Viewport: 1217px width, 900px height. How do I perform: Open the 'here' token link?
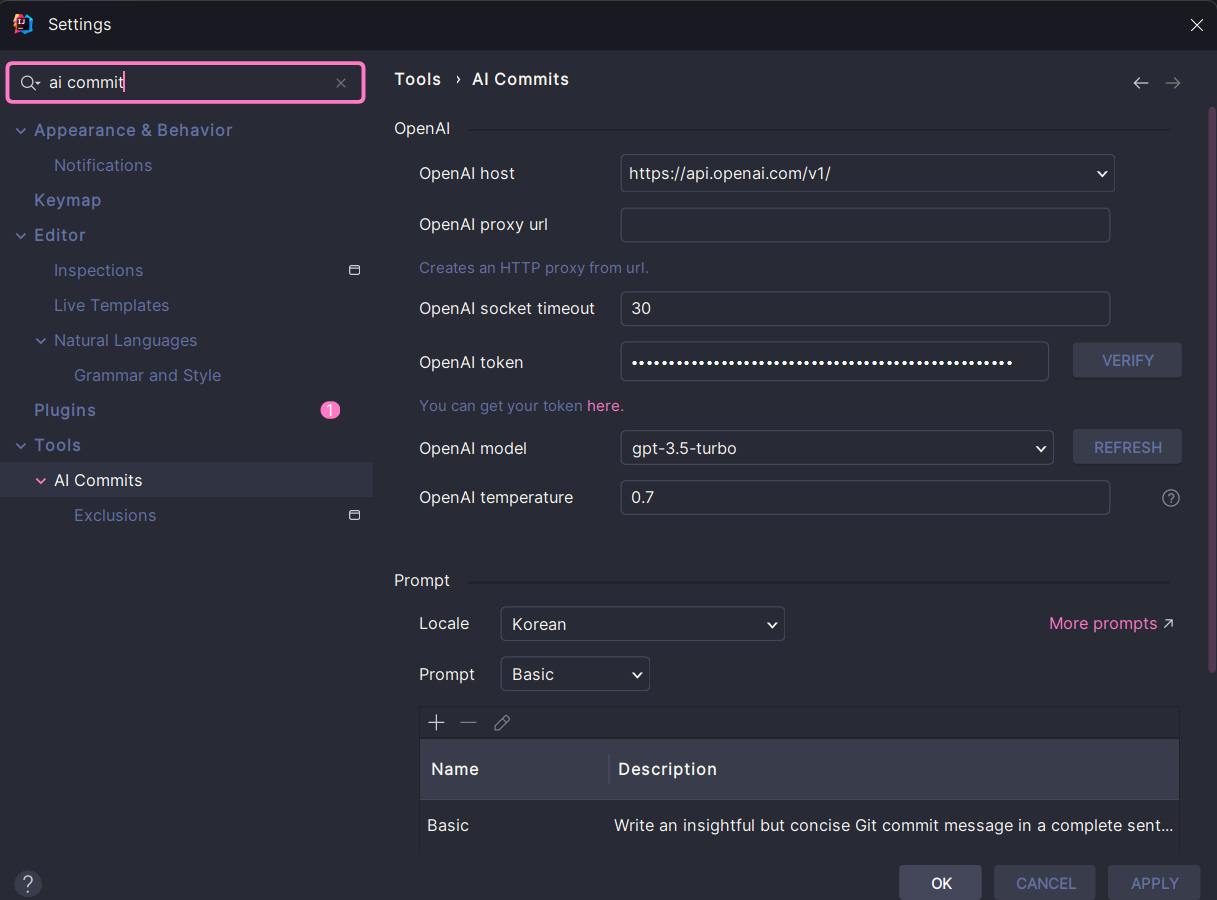click(603, 406)
